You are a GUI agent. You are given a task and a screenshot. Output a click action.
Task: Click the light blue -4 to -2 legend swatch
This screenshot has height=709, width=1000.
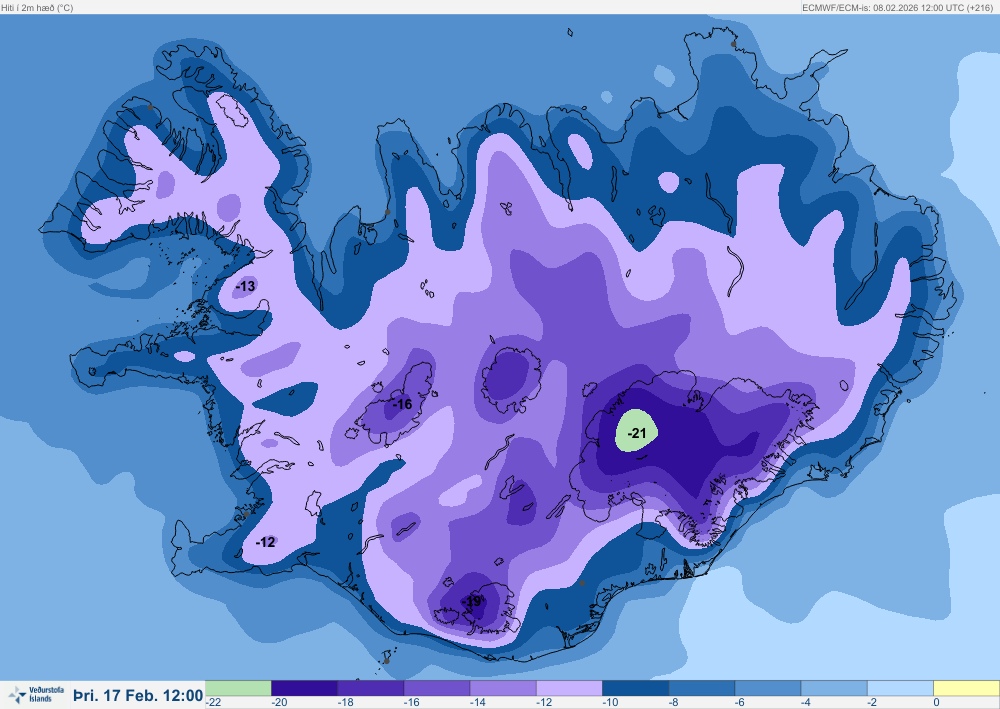tap(834, 688)
